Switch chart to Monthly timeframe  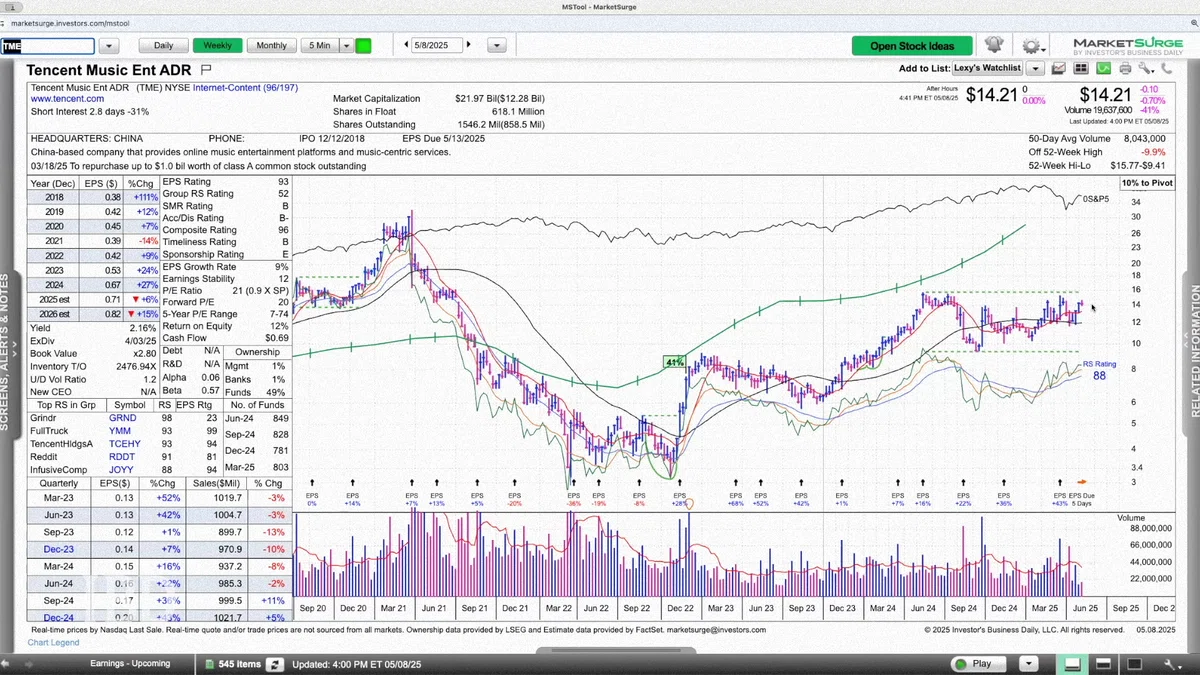click(271, 45)
